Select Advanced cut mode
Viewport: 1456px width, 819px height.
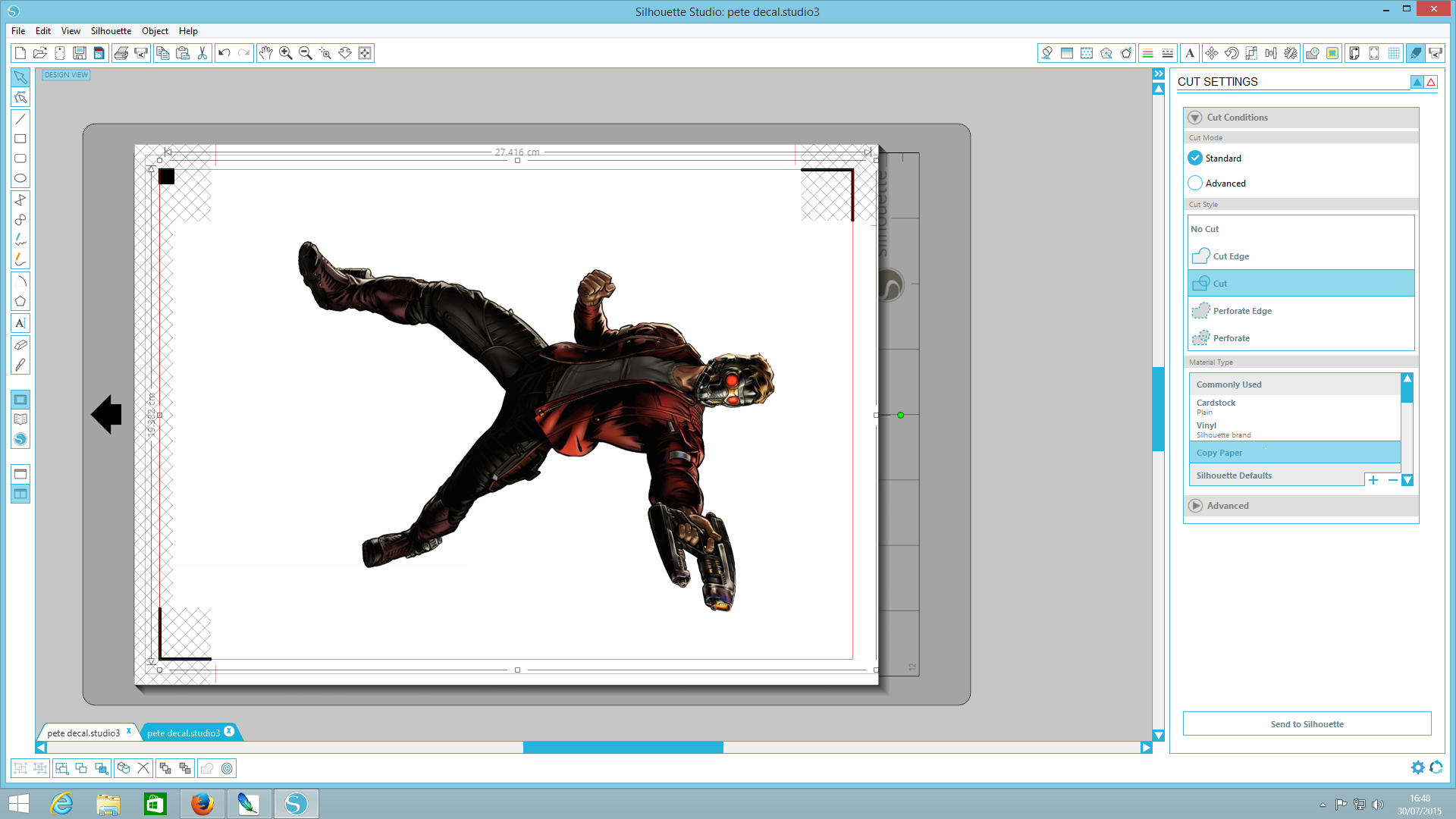pyautogui.click(x=1195, y=183)
